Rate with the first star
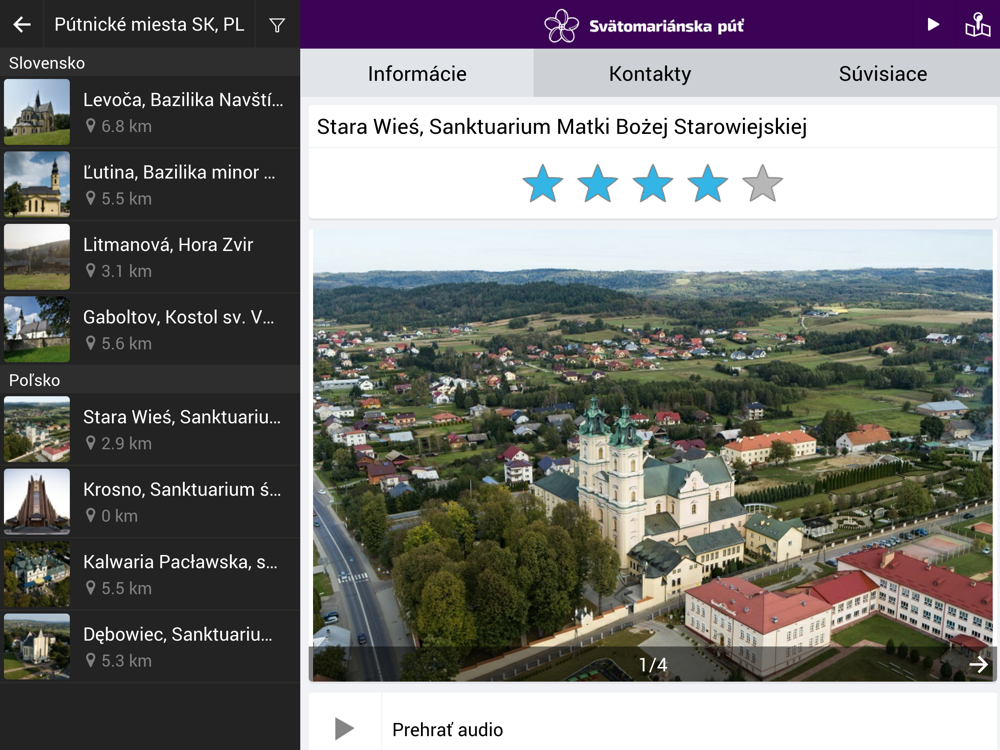Screen dimensions: 1000x750 [x=543, y=184]
